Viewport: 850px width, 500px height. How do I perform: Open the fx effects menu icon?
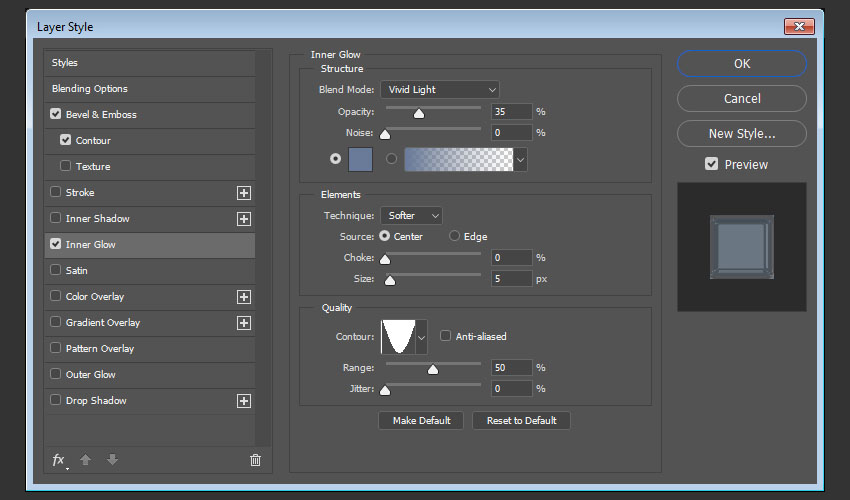pyautogui.click(x=59, y=460)
